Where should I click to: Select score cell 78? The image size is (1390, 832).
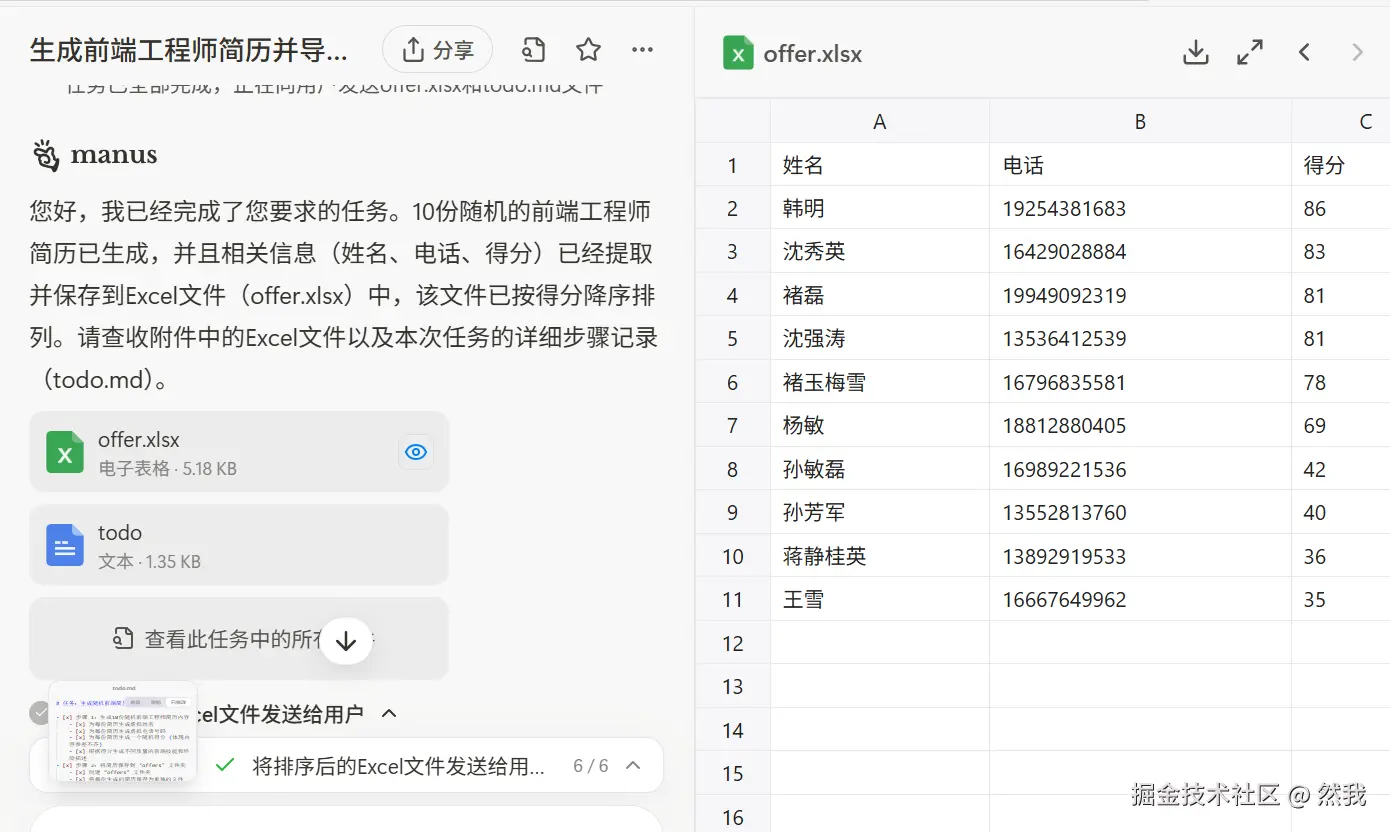1341,383
